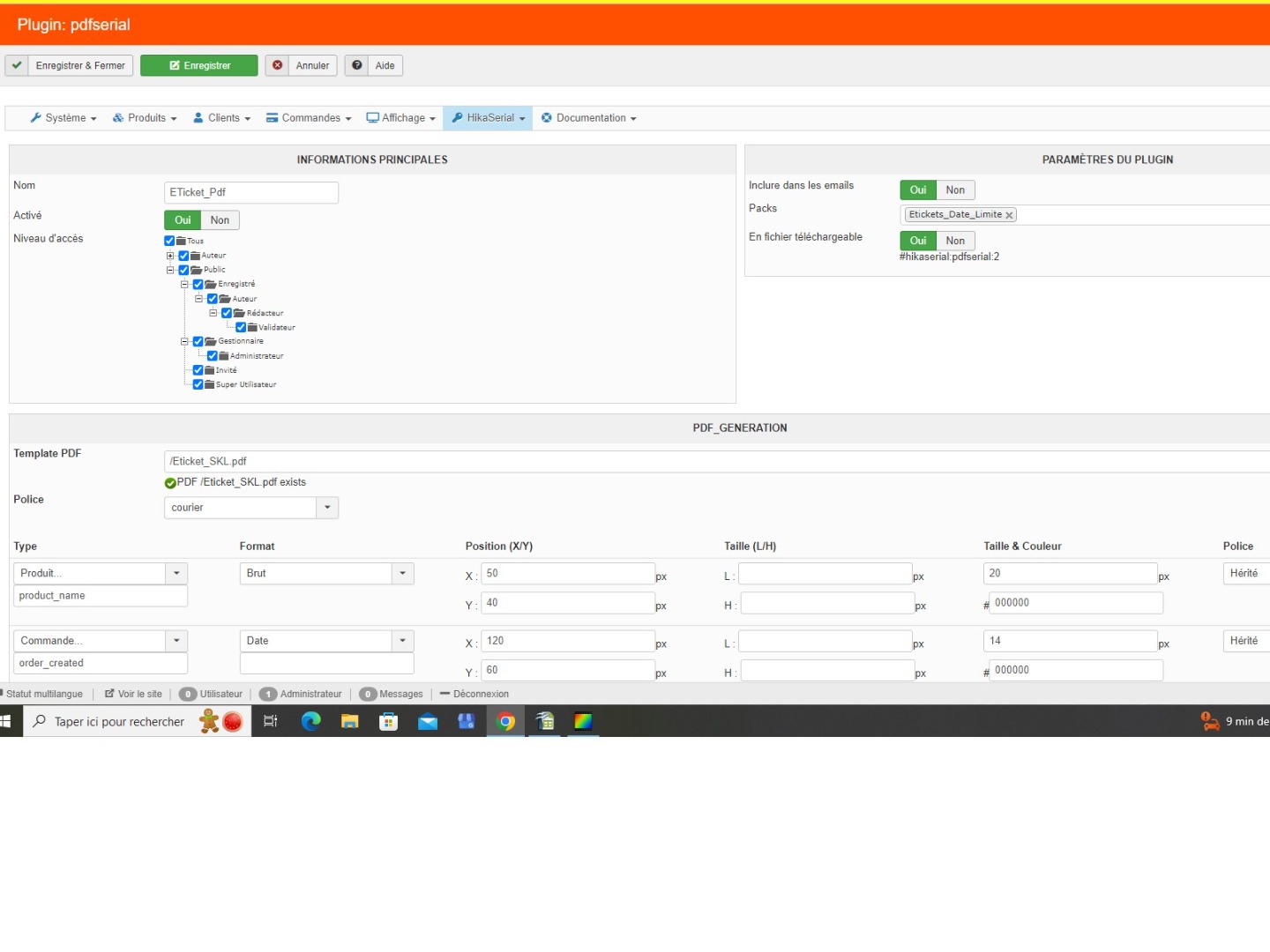Viewport: 1270px width, 952px height.
Task: Click the 1 badge beside Administrateur
Action: [268, 695]
